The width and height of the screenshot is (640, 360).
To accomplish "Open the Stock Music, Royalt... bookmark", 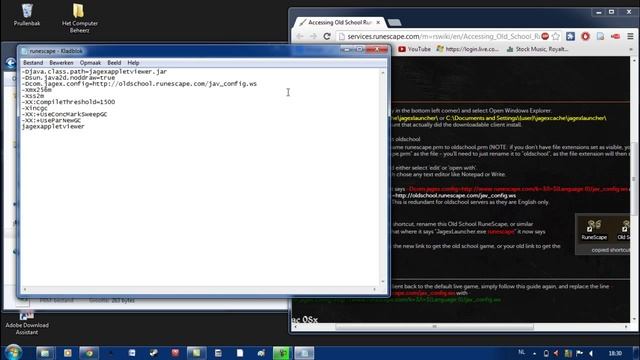I will 537,49.
